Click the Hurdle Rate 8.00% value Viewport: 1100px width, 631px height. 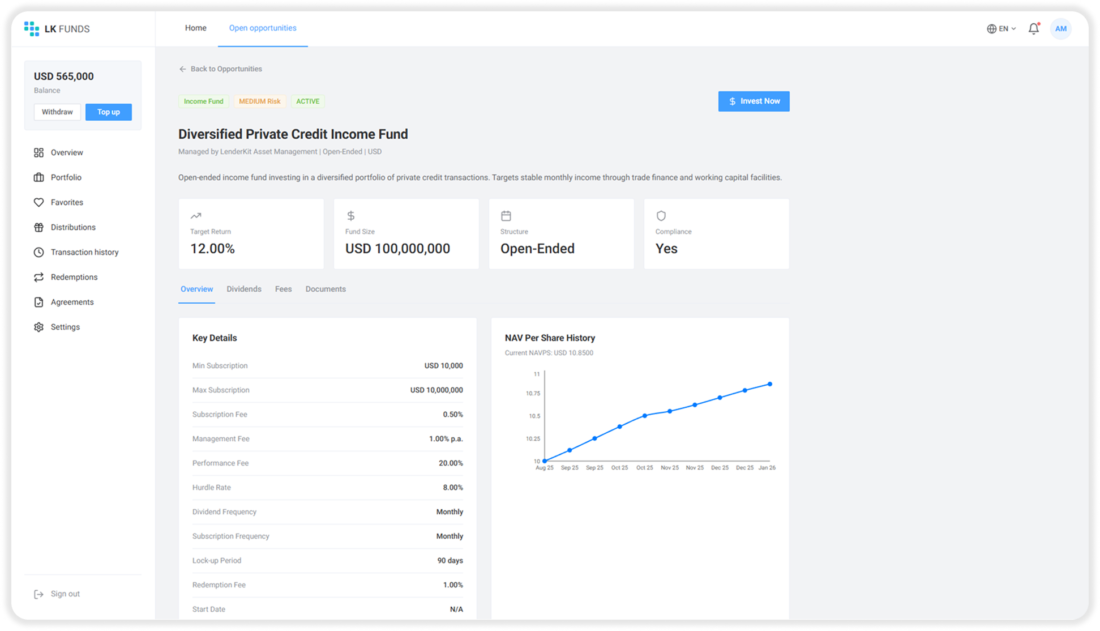(452, 487)
